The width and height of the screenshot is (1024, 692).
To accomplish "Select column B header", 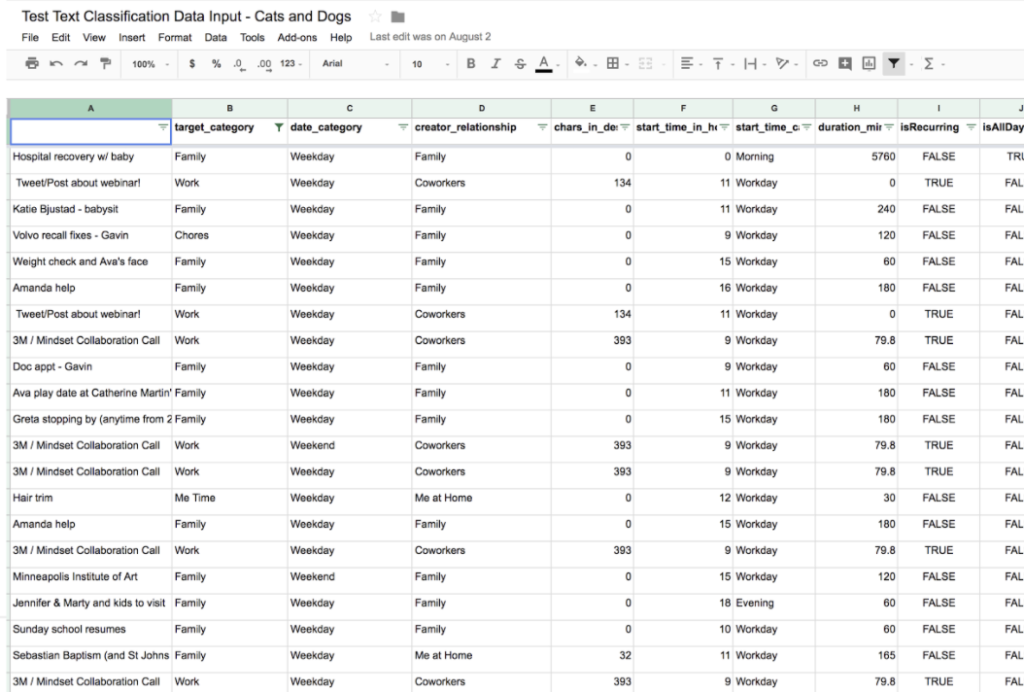I will pos(230,108).
